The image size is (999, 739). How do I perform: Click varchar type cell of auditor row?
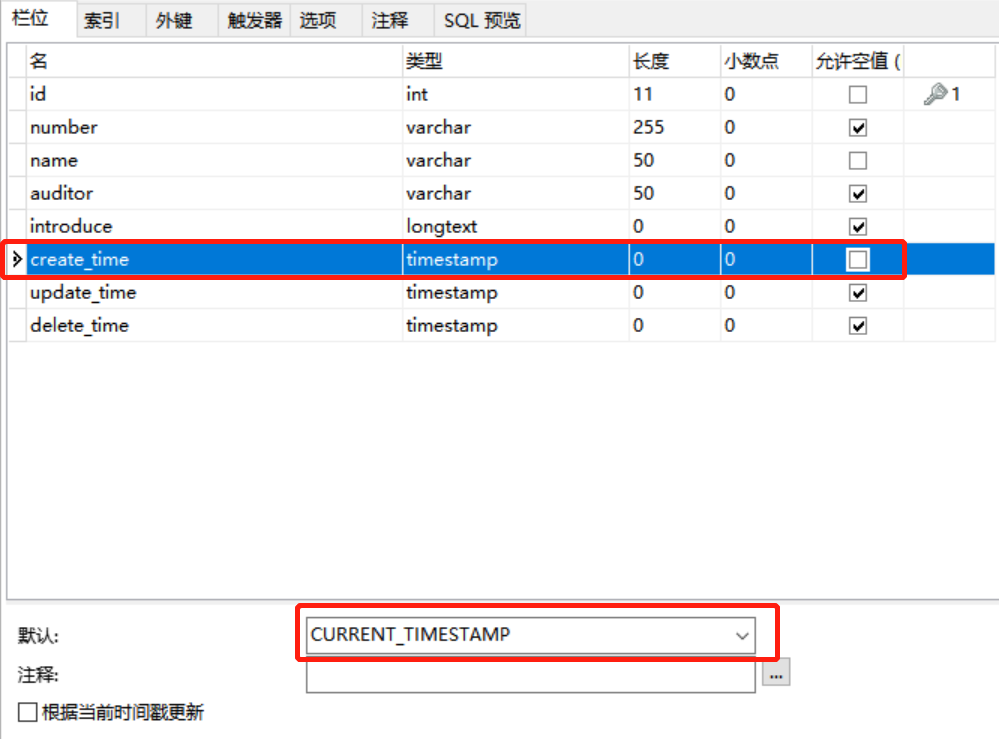pyautogui.click(x=515, y=194)
